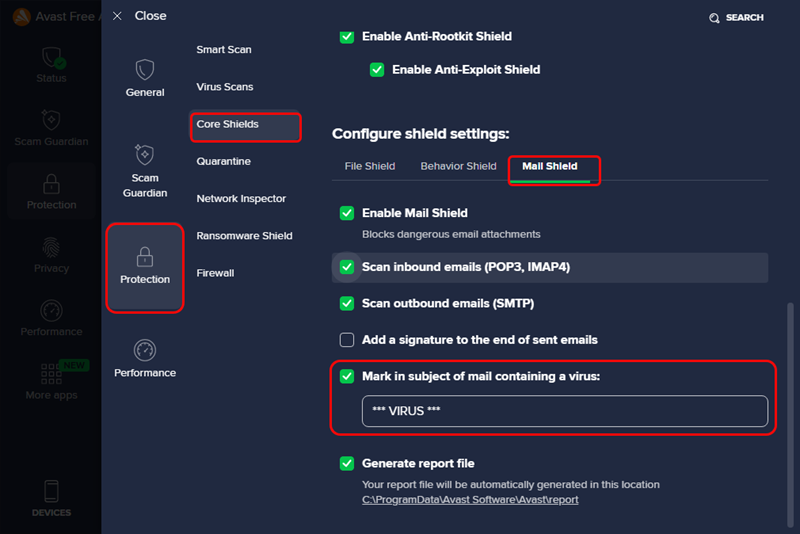The image size is (800, 534).
Task: Enable Add a signature to sent emails
Action: [x=347, y=340]
